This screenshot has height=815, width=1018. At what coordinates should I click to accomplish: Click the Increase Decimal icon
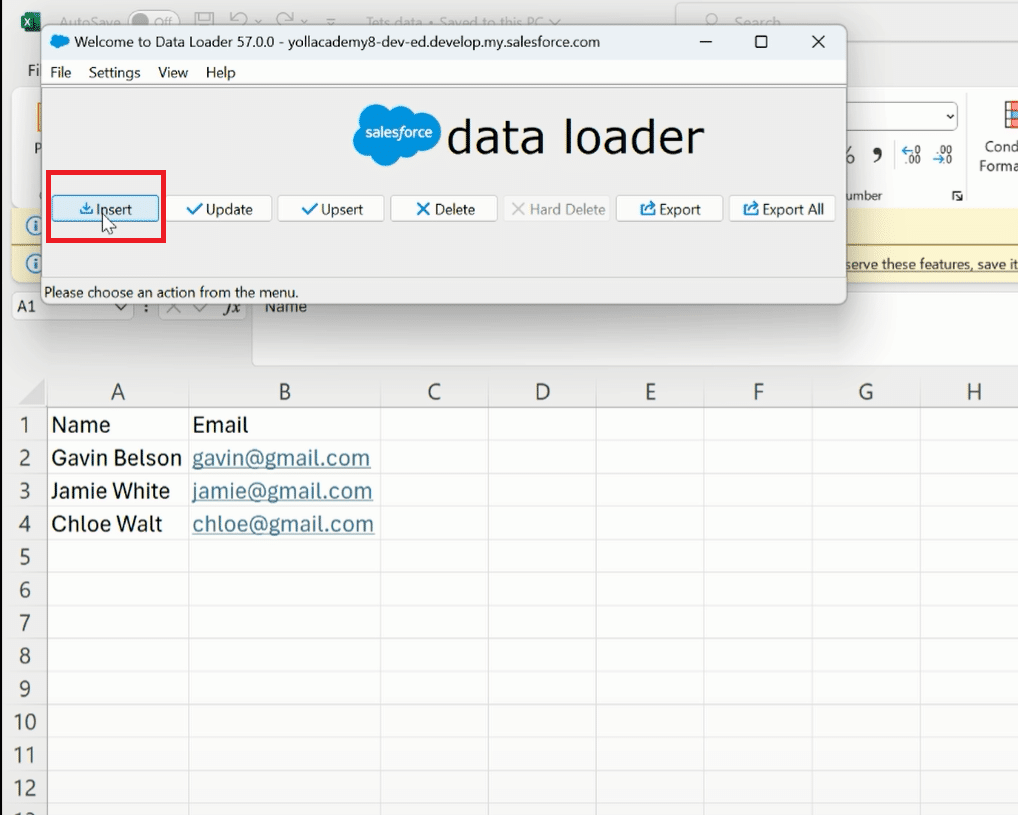click(x=911, y=155)
